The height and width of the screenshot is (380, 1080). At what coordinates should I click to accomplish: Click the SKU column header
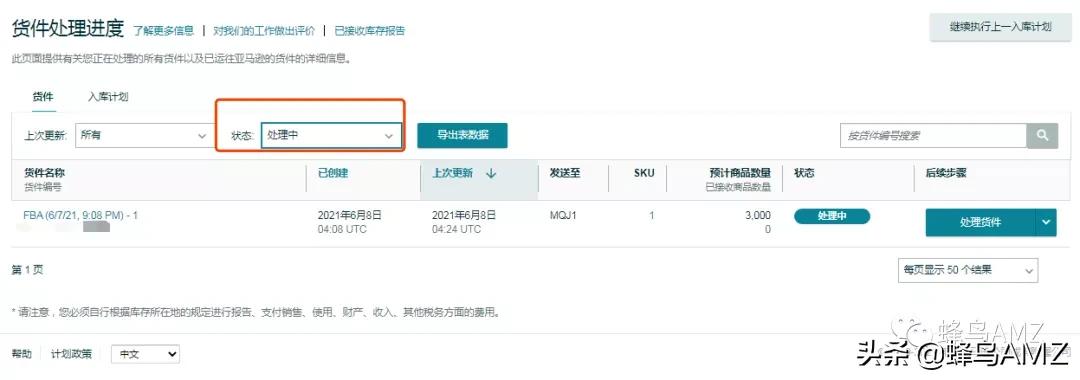[644, 173]
